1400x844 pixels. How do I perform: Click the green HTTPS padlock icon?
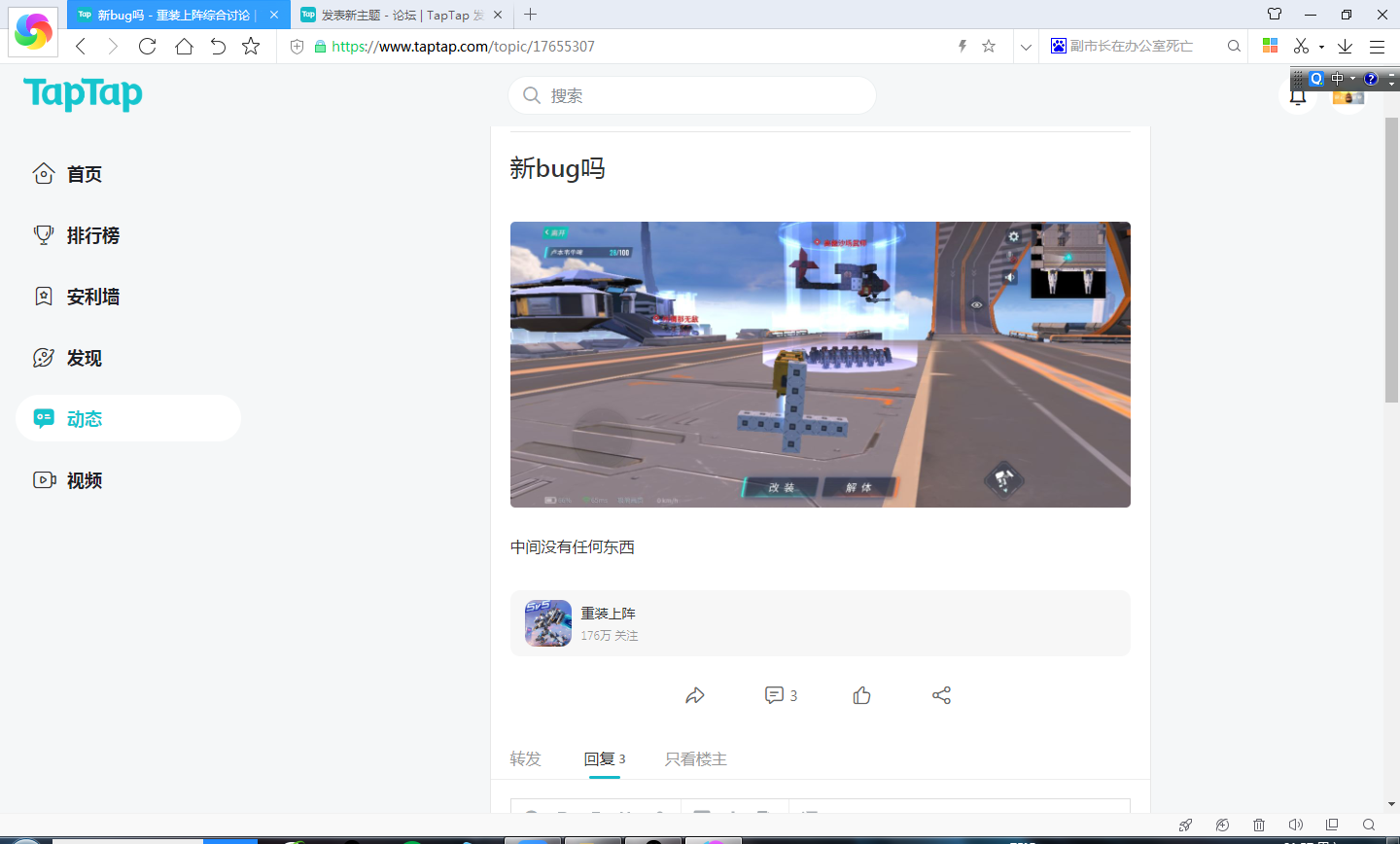tap(320, 46)
